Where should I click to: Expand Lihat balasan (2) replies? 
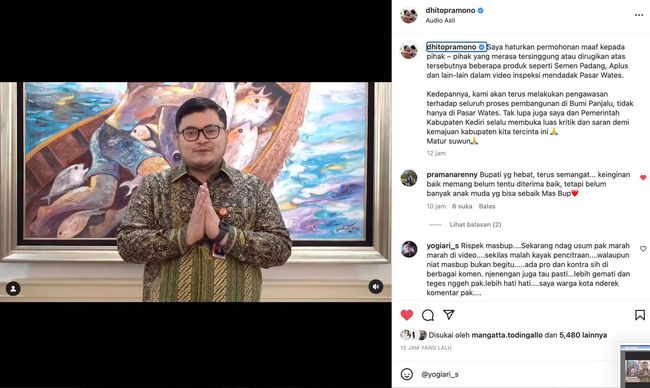475,224
